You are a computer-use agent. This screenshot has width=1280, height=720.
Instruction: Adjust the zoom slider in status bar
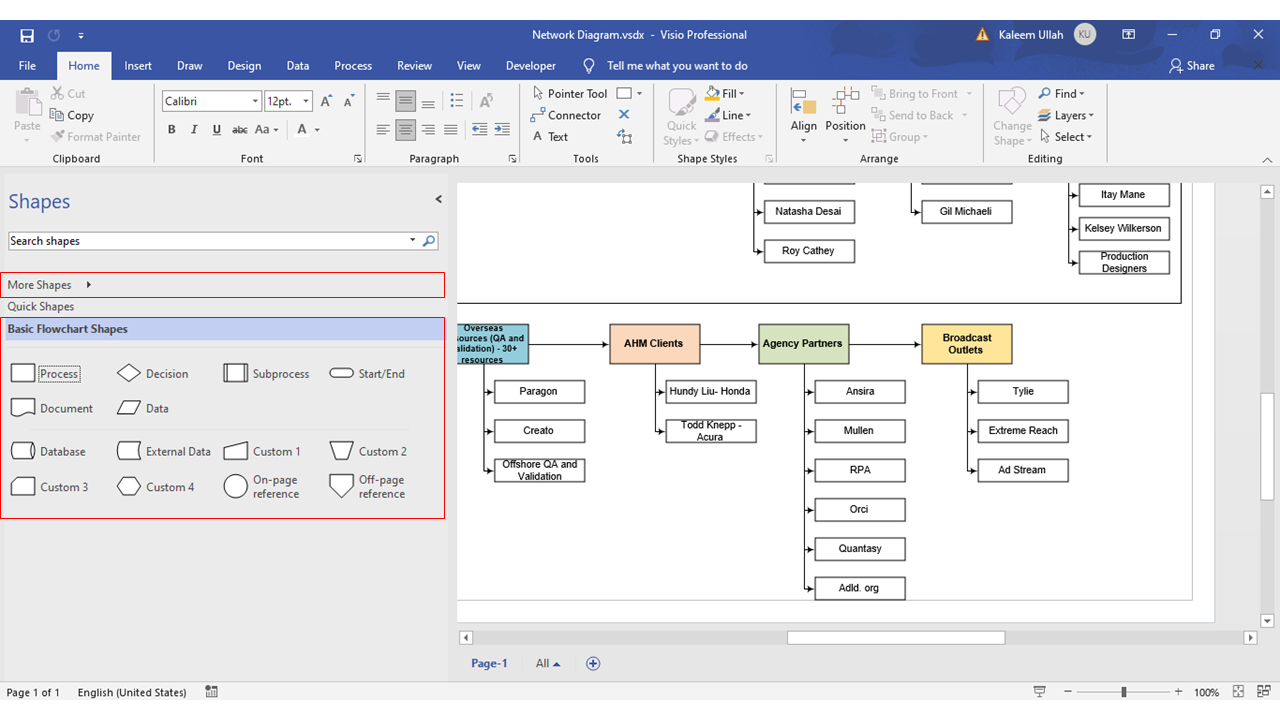click(x=1125, y=691)
